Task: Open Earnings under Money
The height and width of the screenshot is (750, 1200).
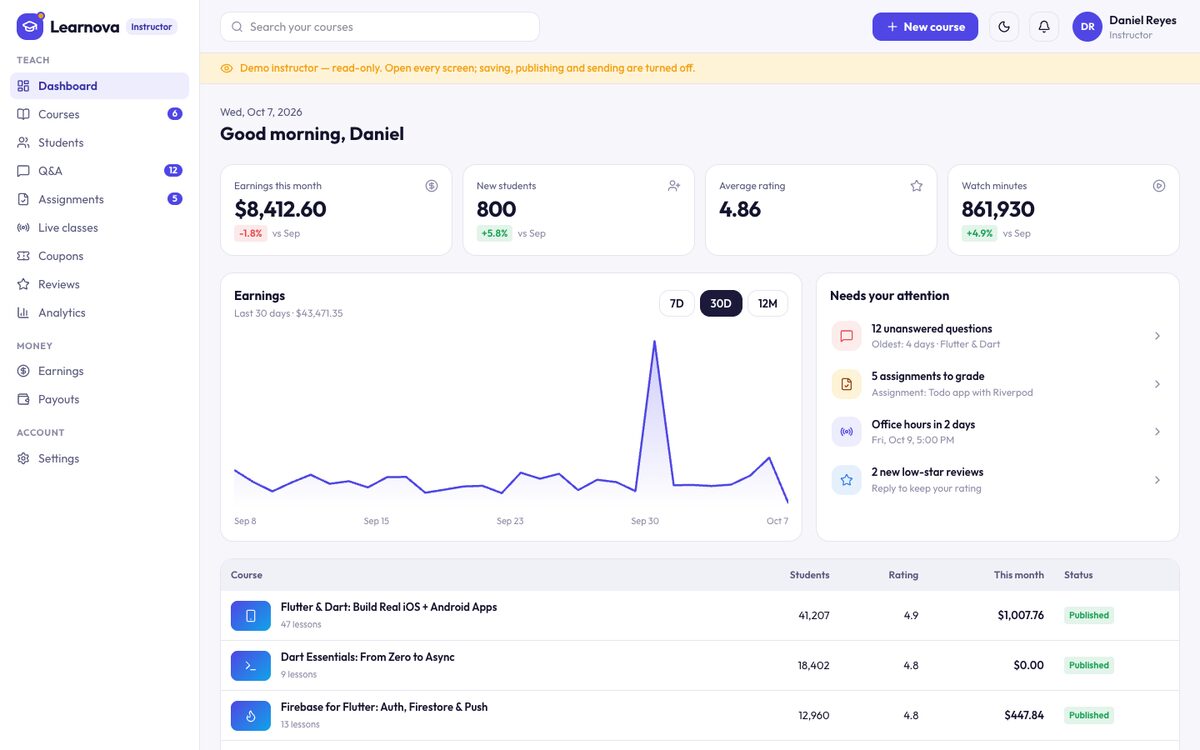Action: coord(99,371)
